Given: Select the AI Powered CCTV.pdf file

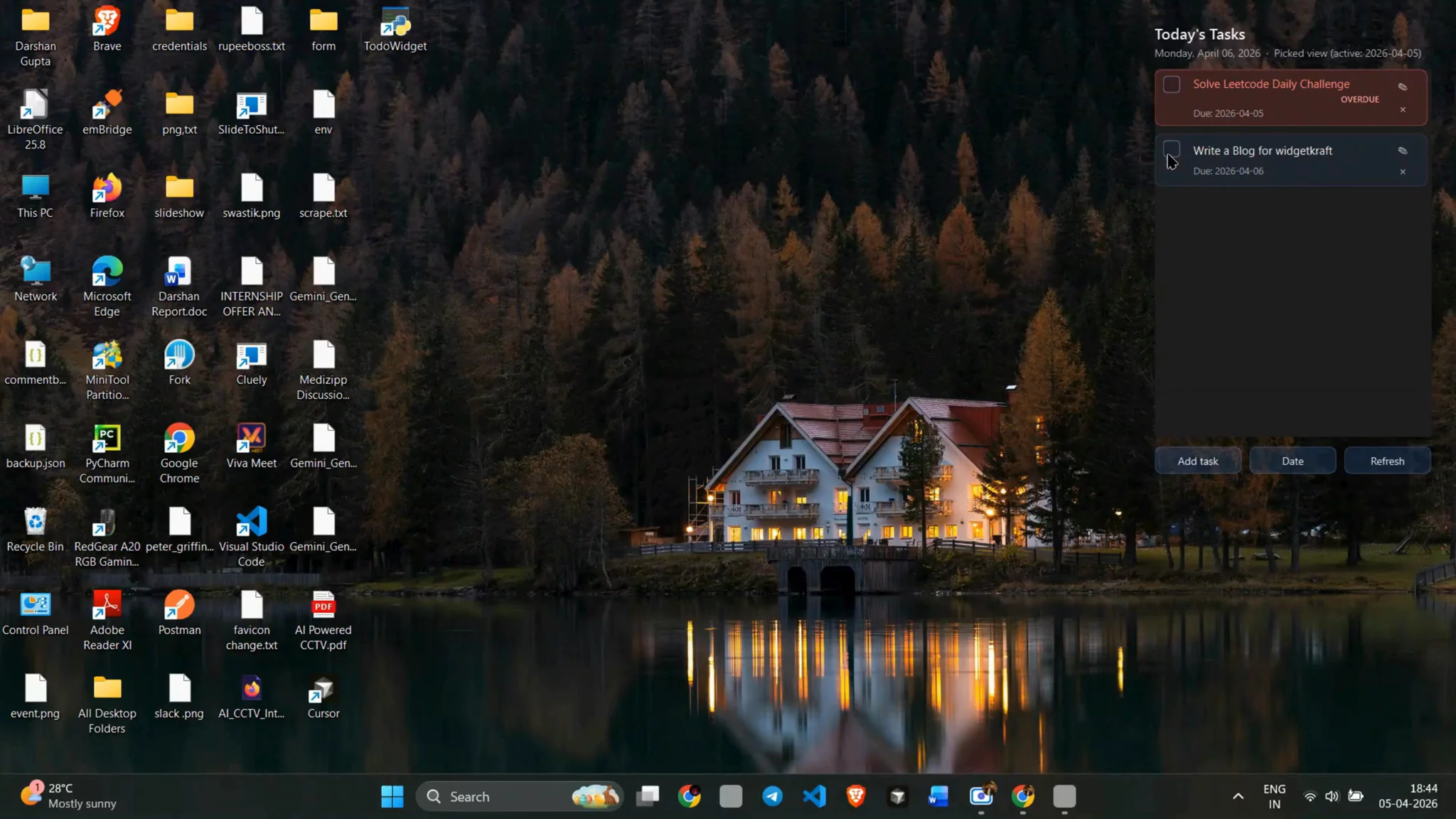Looking at the screenshot, I should (x=323, y=621).
